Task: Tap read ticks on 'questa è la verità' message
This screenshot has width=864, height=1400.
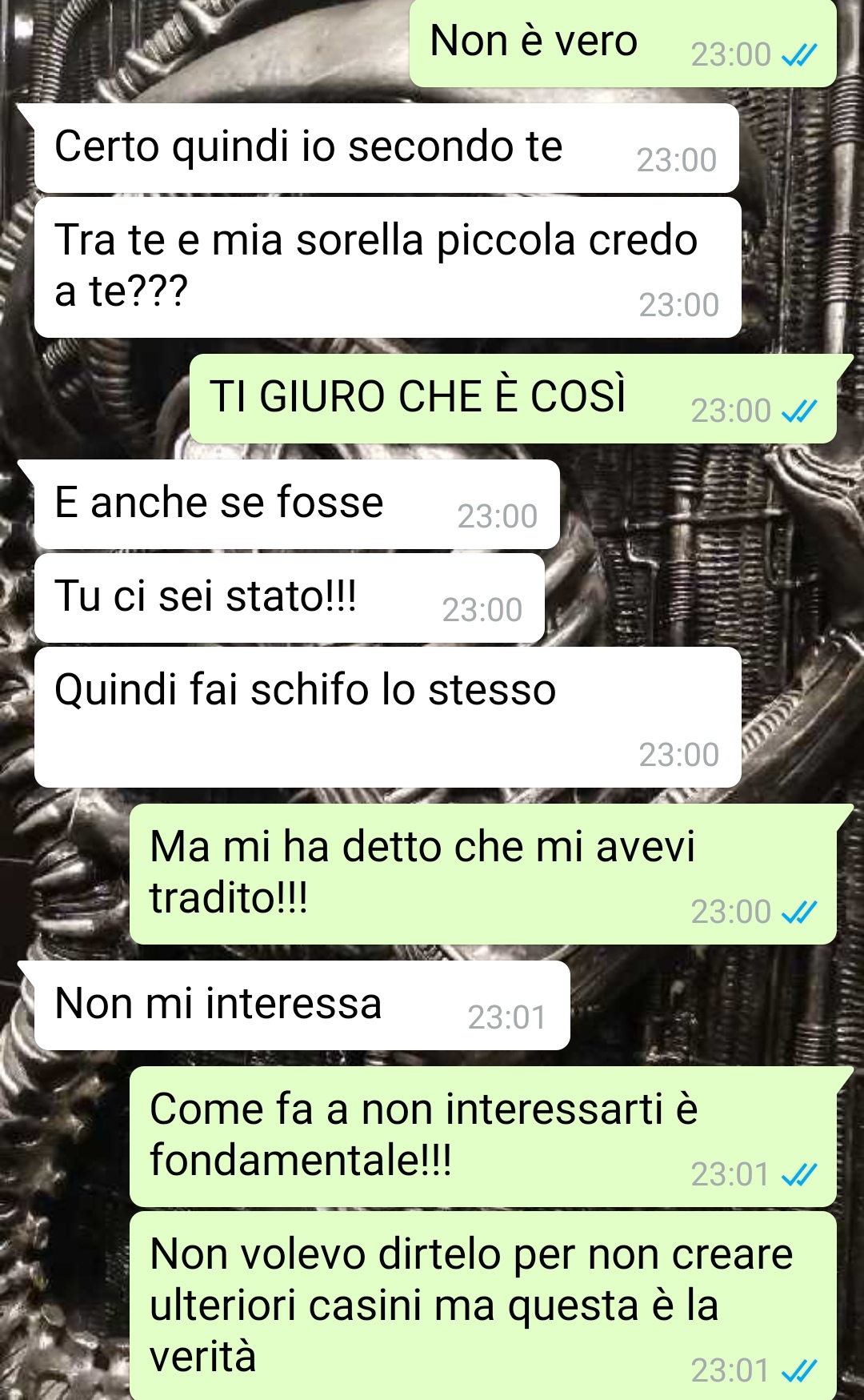Action: (798, 1372)
